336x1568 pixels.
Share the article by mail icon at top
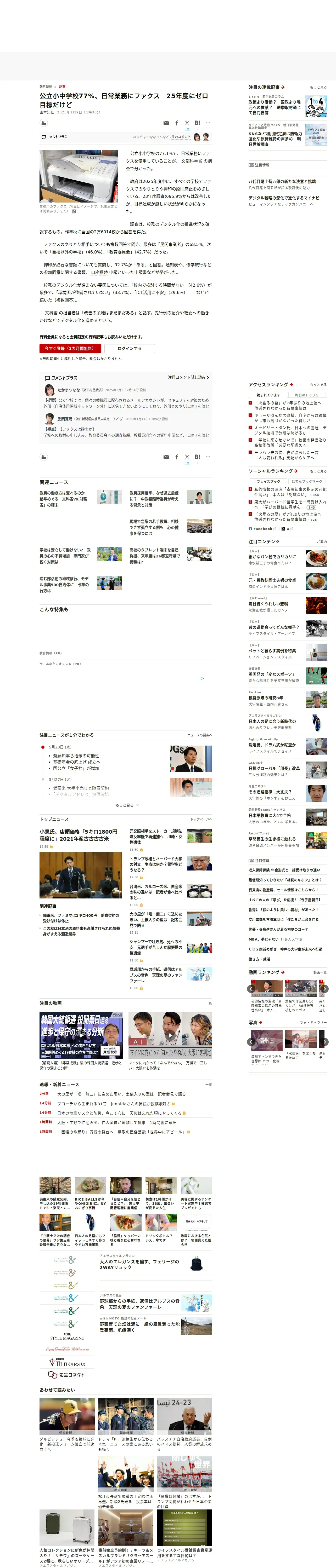166,123
